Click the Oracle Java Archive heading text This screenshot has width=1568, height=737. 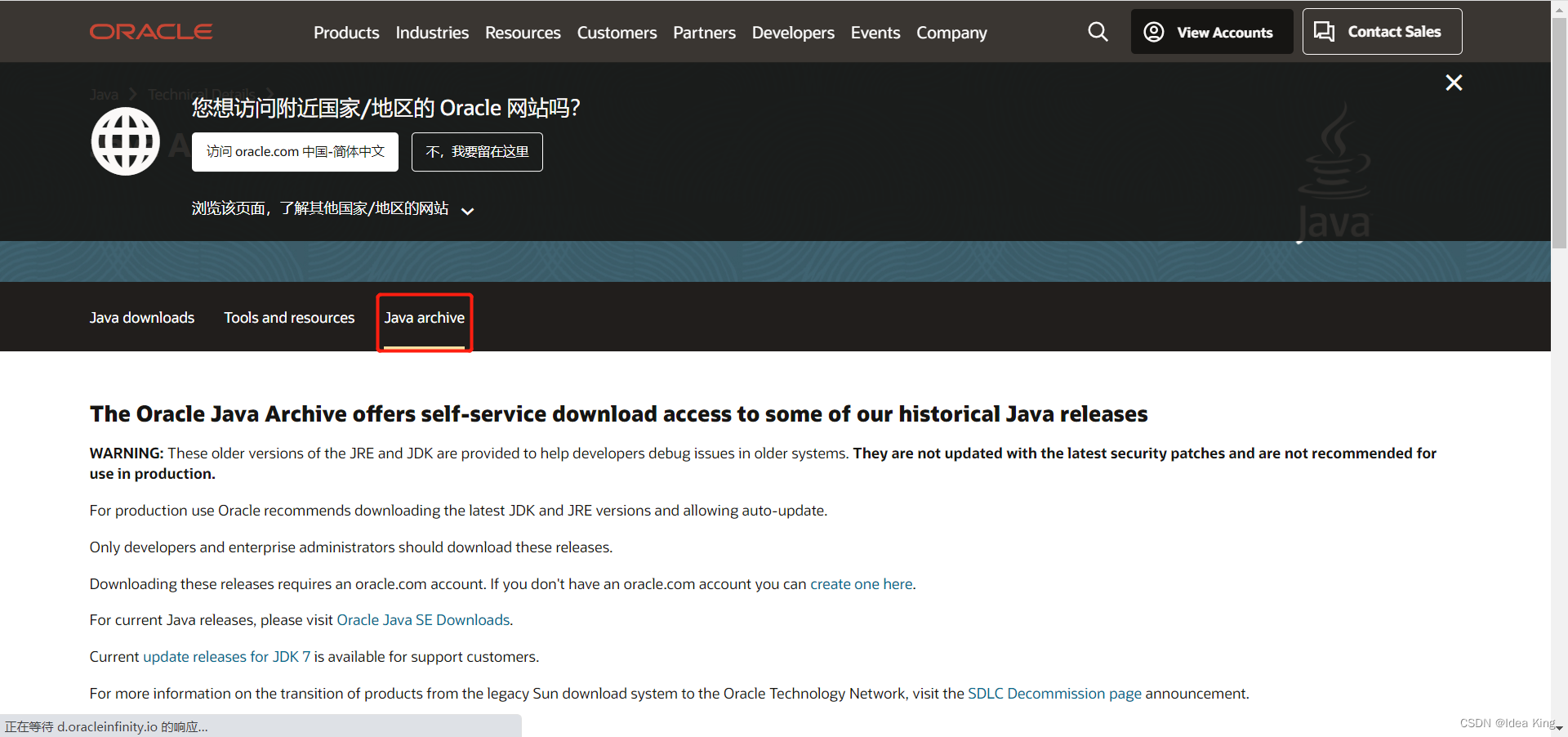point(618,414)
